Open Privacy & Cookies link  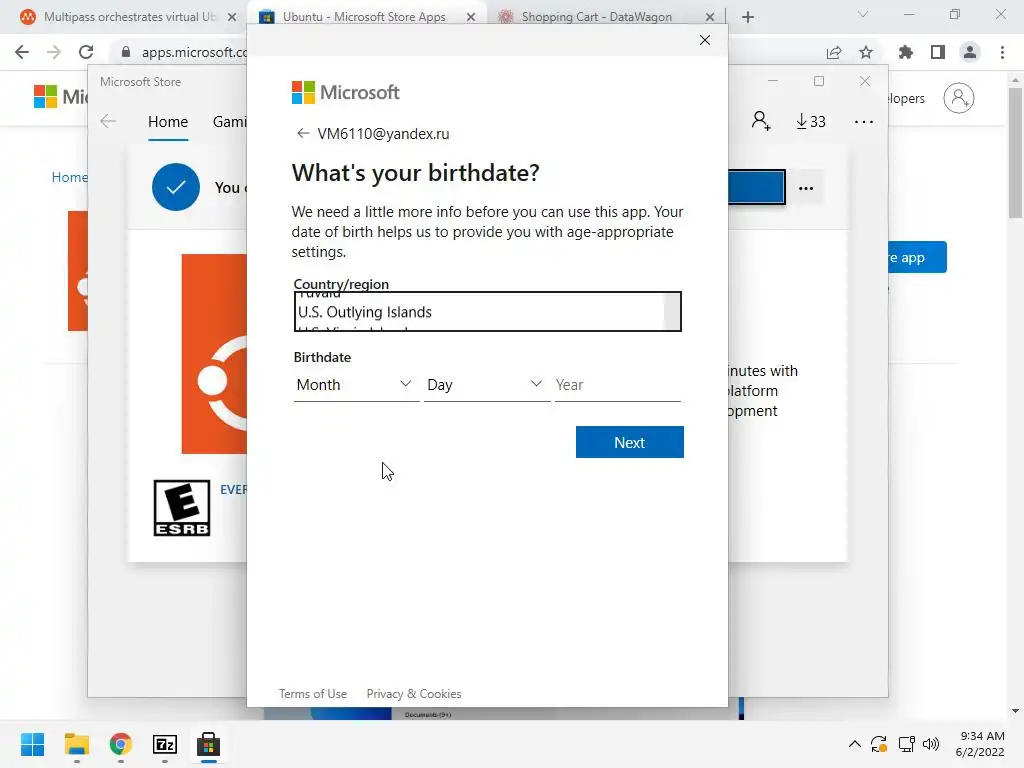point(413,694)
